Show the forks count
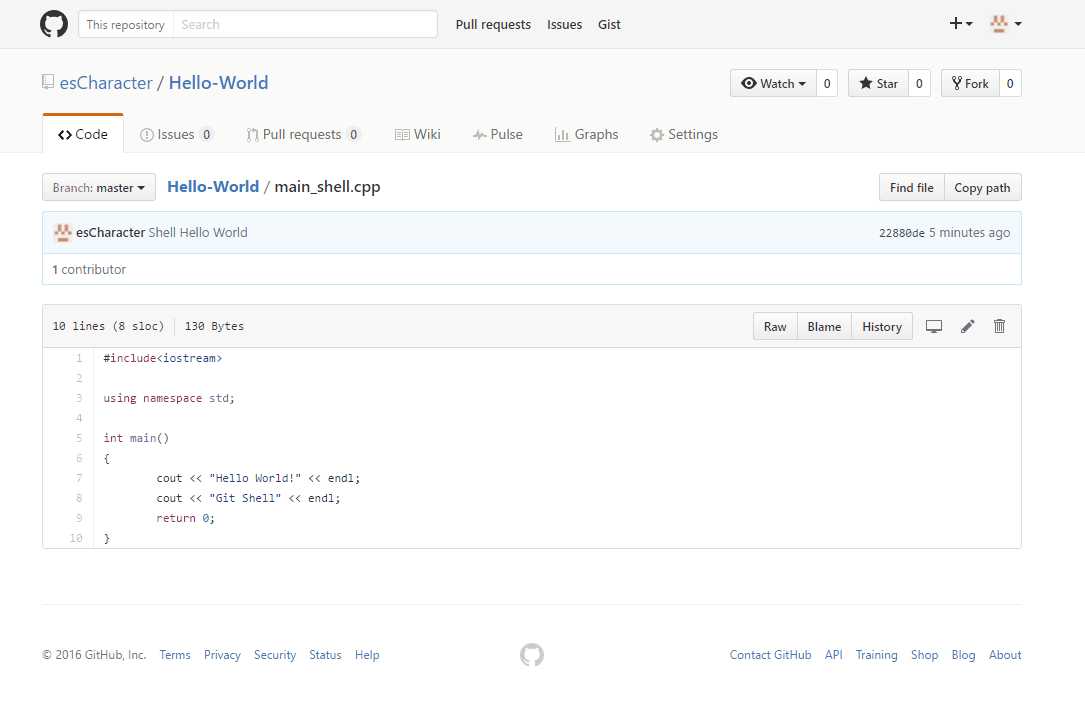 (1010, 84)
